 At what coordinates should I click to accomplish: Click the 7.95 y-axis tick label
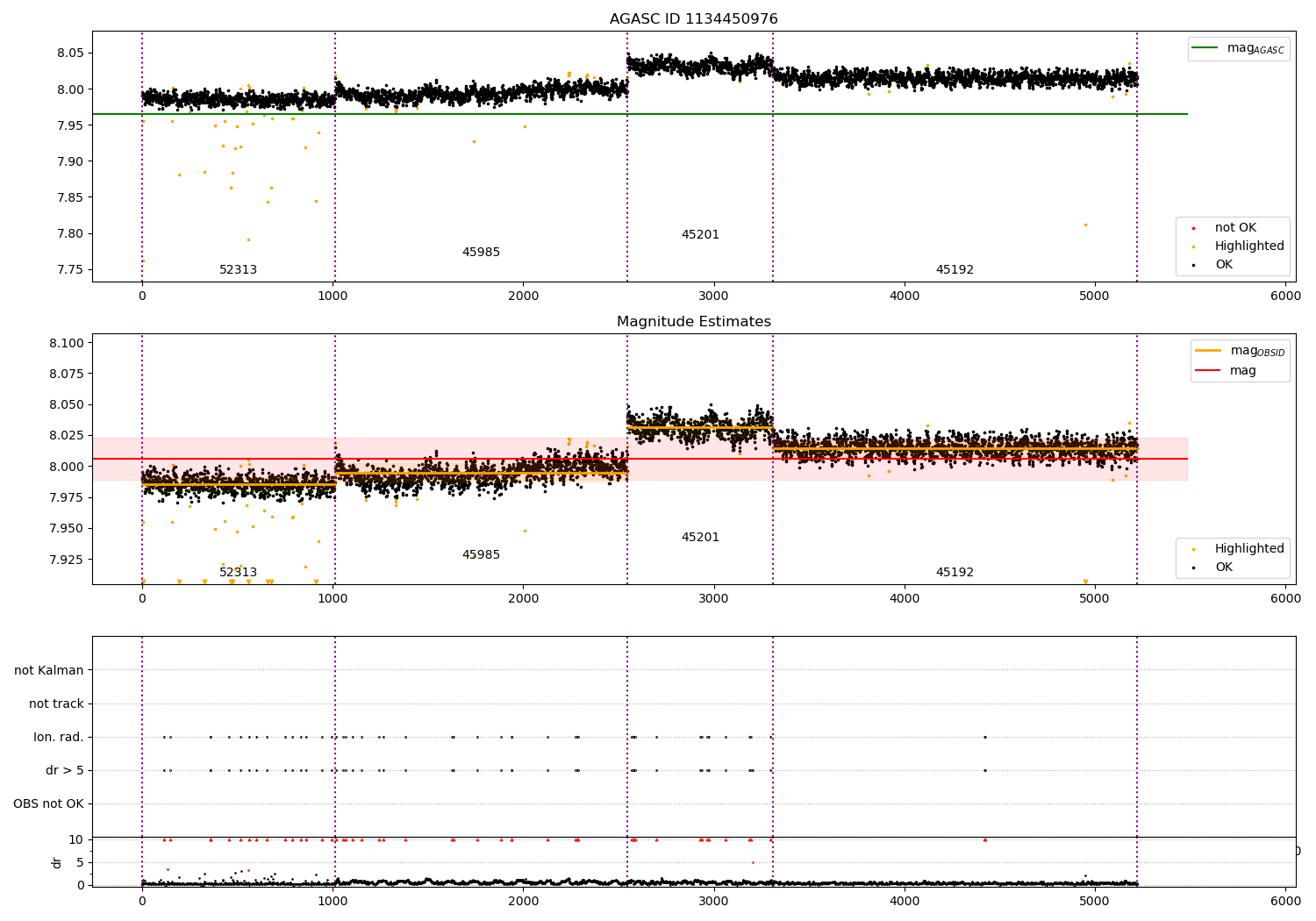coord(72,125)
